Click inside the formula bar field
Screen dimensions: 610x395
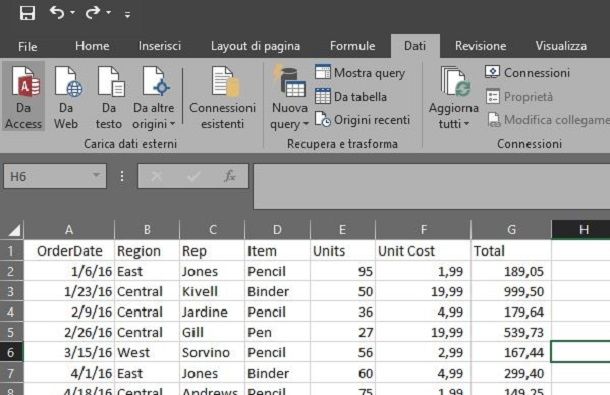[432, 186]
